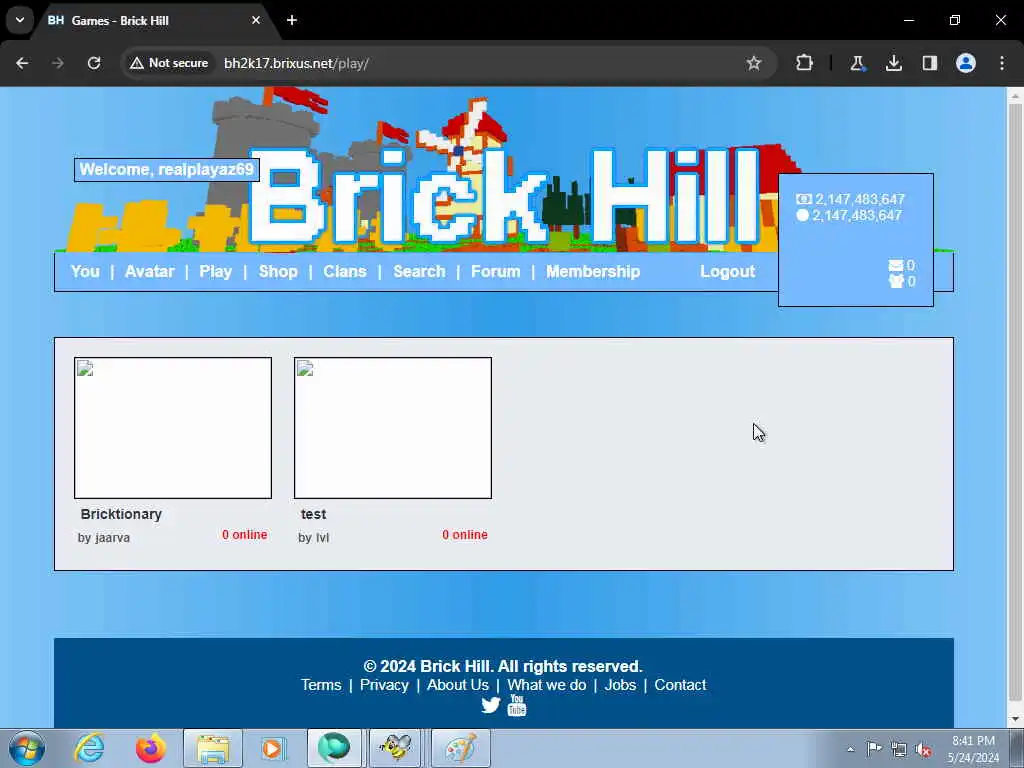The height and width of the screenshot is (768, 1024).
Task: Launch Firefox from taskbar
Action: [x=151, y=748]
